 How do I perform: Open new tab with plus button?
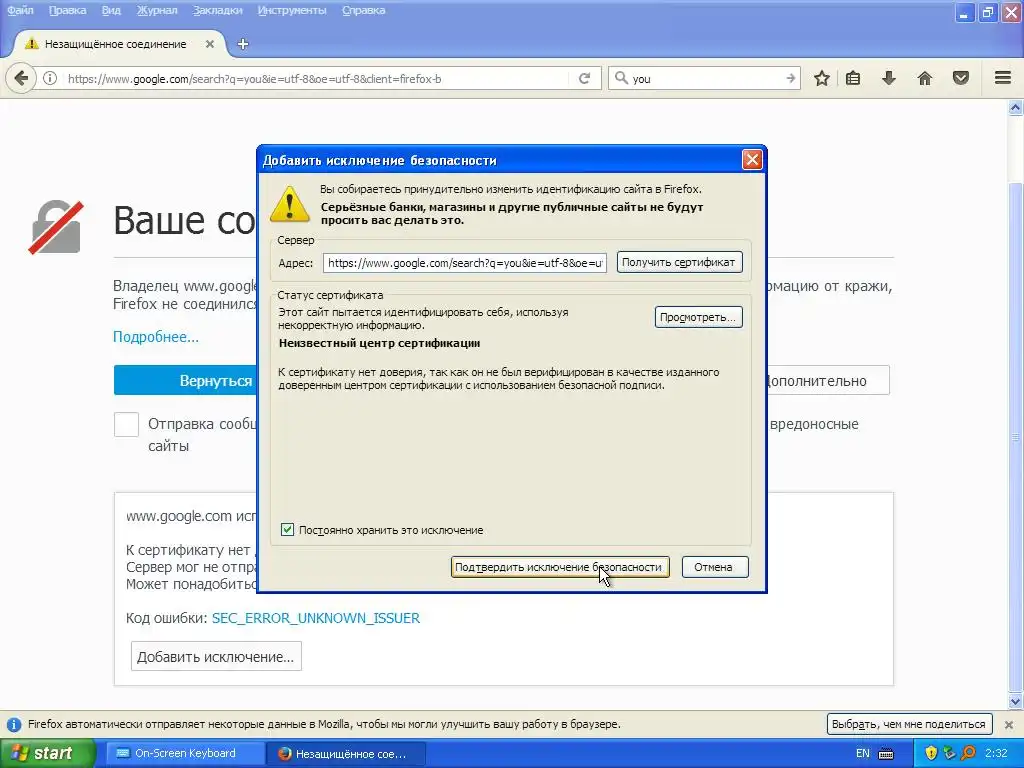pos(243,44)
